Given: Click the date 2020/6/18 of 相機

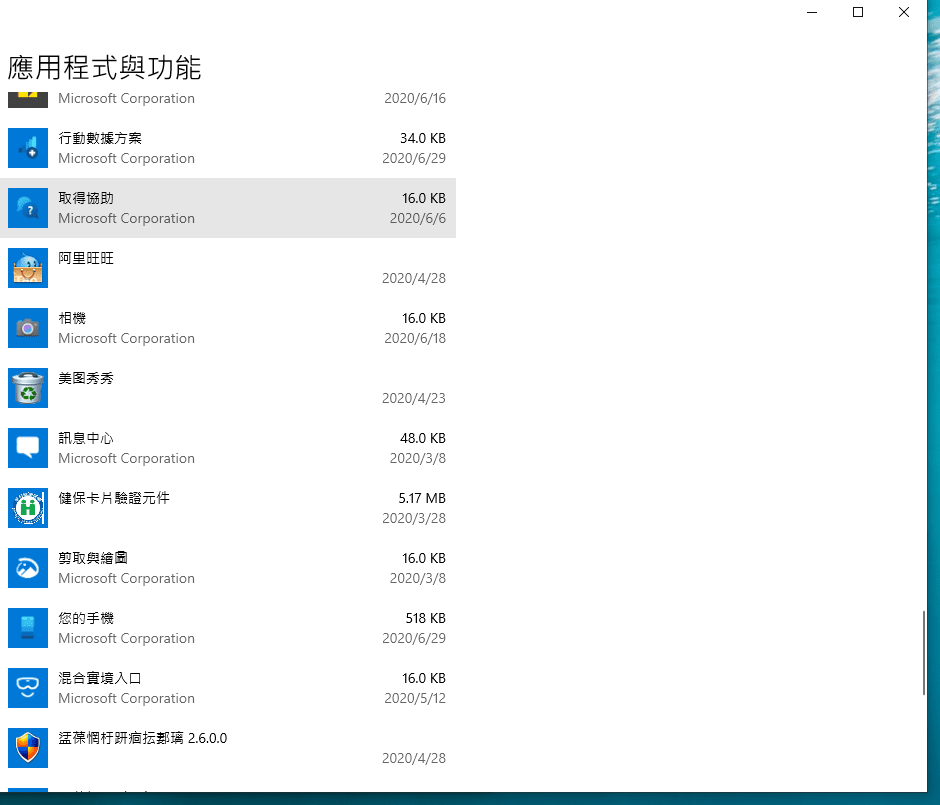Looking at the screenshot, I should pos(415,338).
